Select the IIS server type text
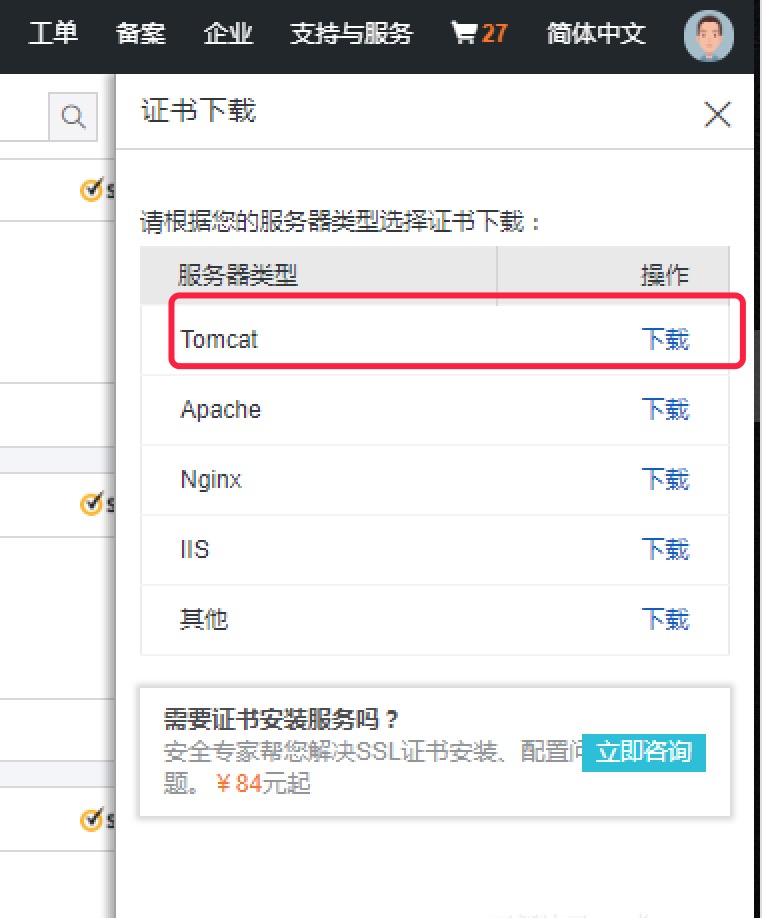Image resolution: width=762 pixels, height=918 pixels. coord(194,549)
